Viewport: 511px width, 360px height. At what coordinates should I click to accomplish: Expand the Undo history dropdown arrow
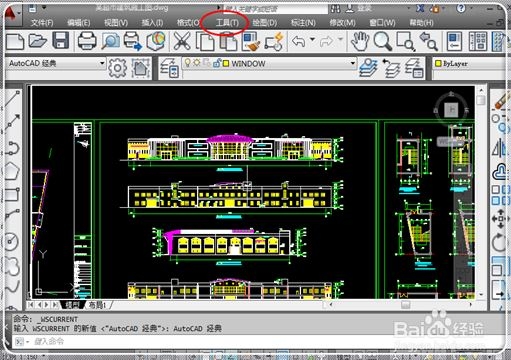pos(312,39)
